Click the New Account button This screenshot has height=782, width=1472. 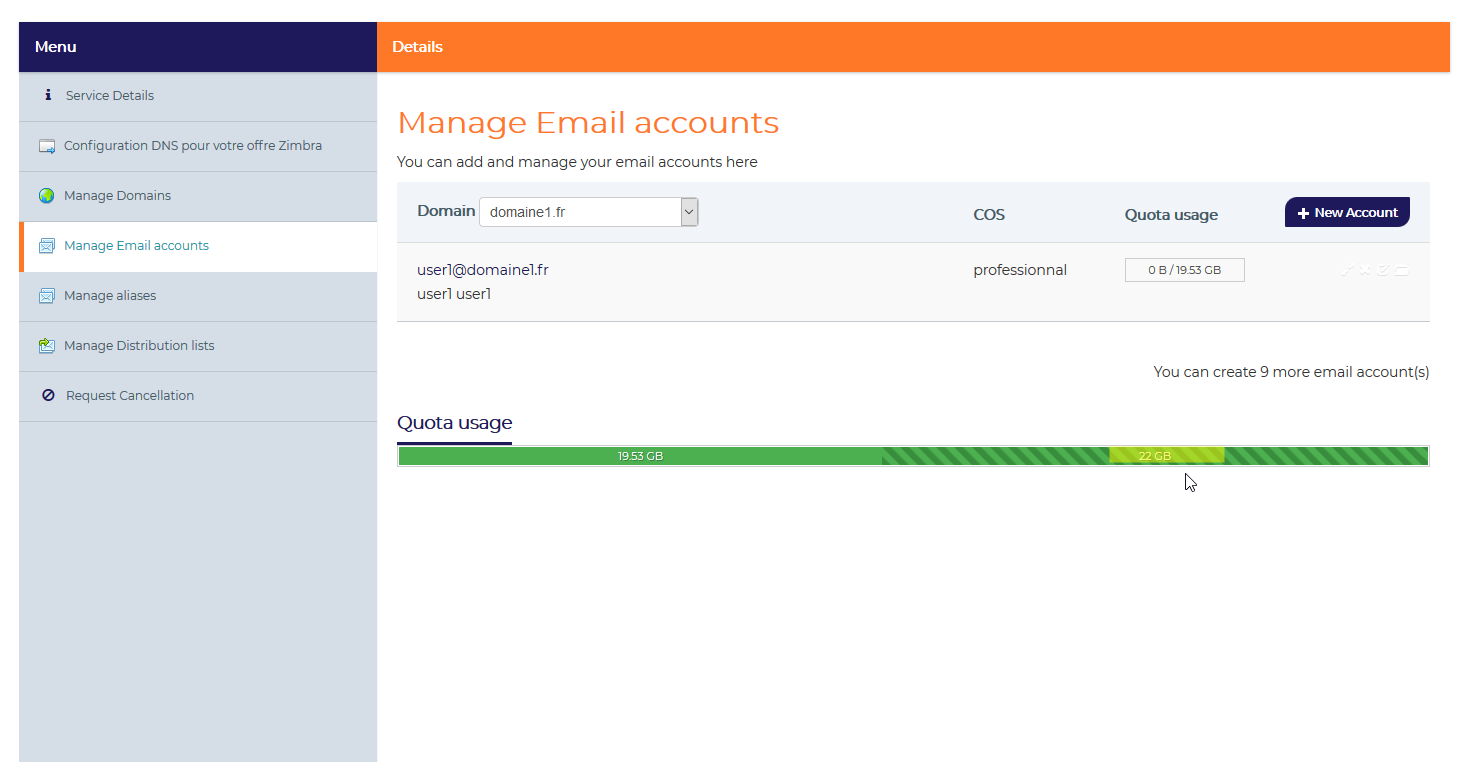click(x=1347, y=212)
